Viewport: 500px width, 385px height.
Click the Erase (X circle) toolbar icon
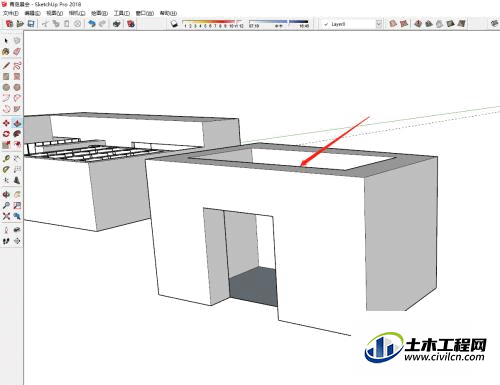78,24
